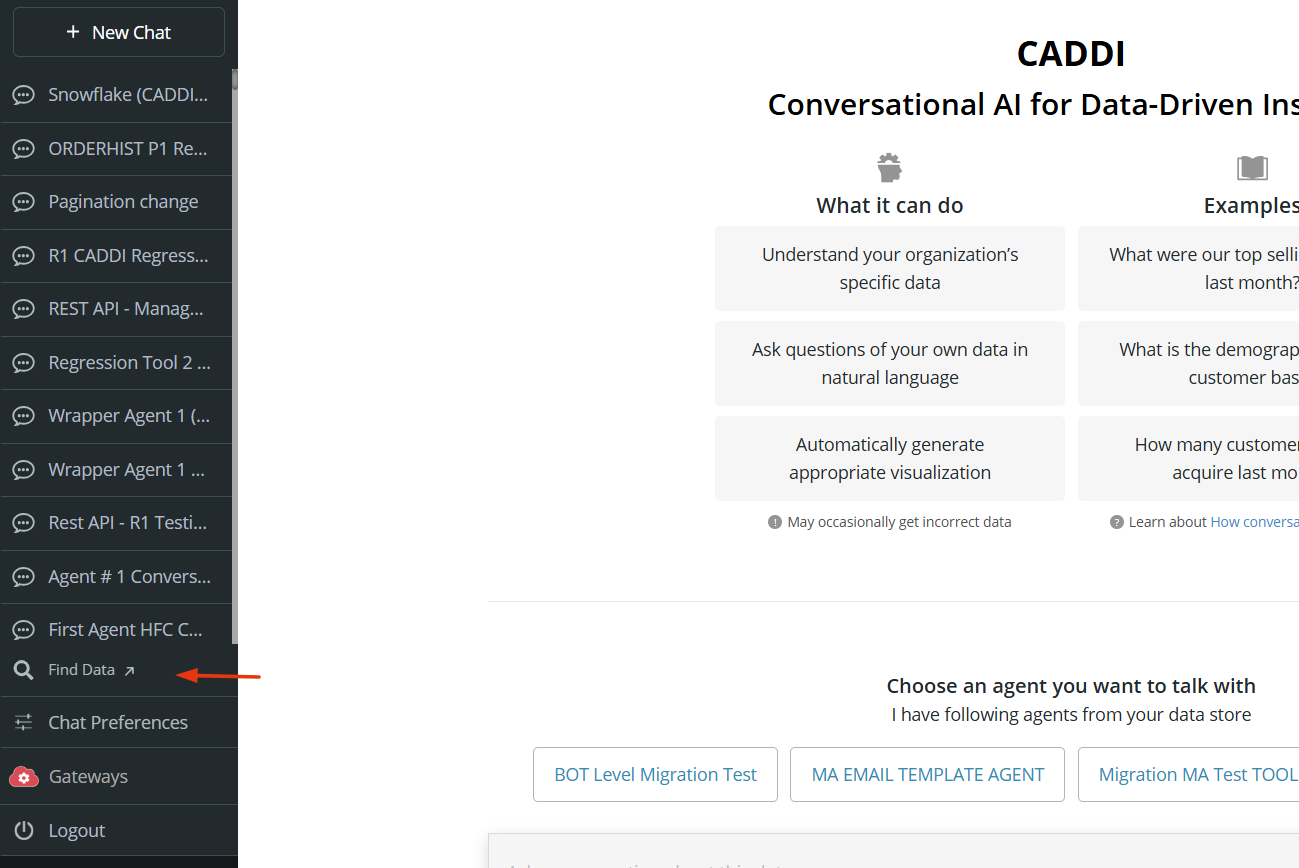Click the Gateways cloud gear icon

[x=24, y=776]
